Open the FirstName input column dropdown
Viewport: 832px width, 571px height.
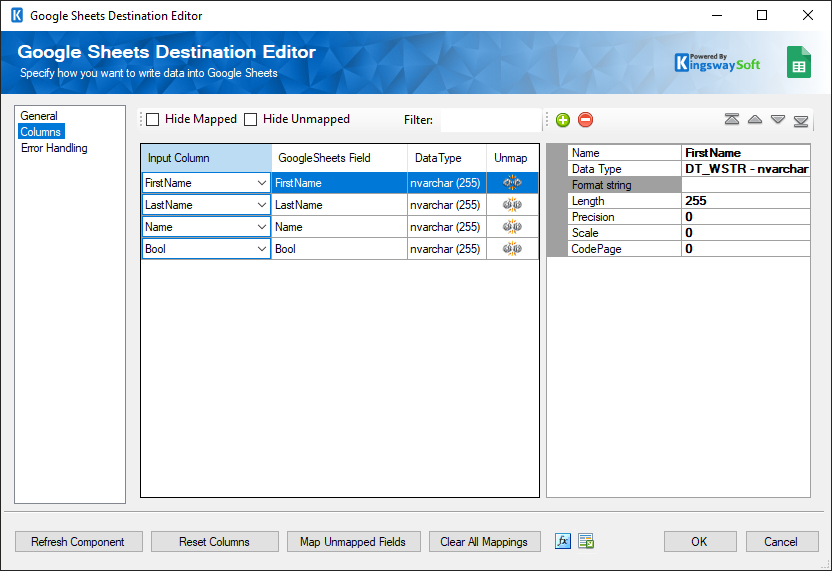coord(262,183)
